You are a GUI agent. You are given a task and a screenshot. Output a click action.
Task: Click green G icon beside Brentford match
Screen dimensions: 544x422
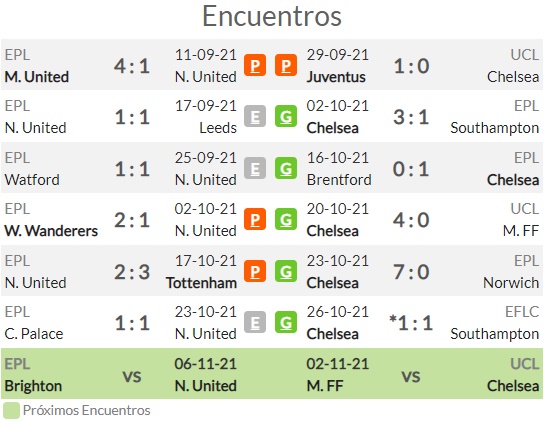[x=286, y=168]
